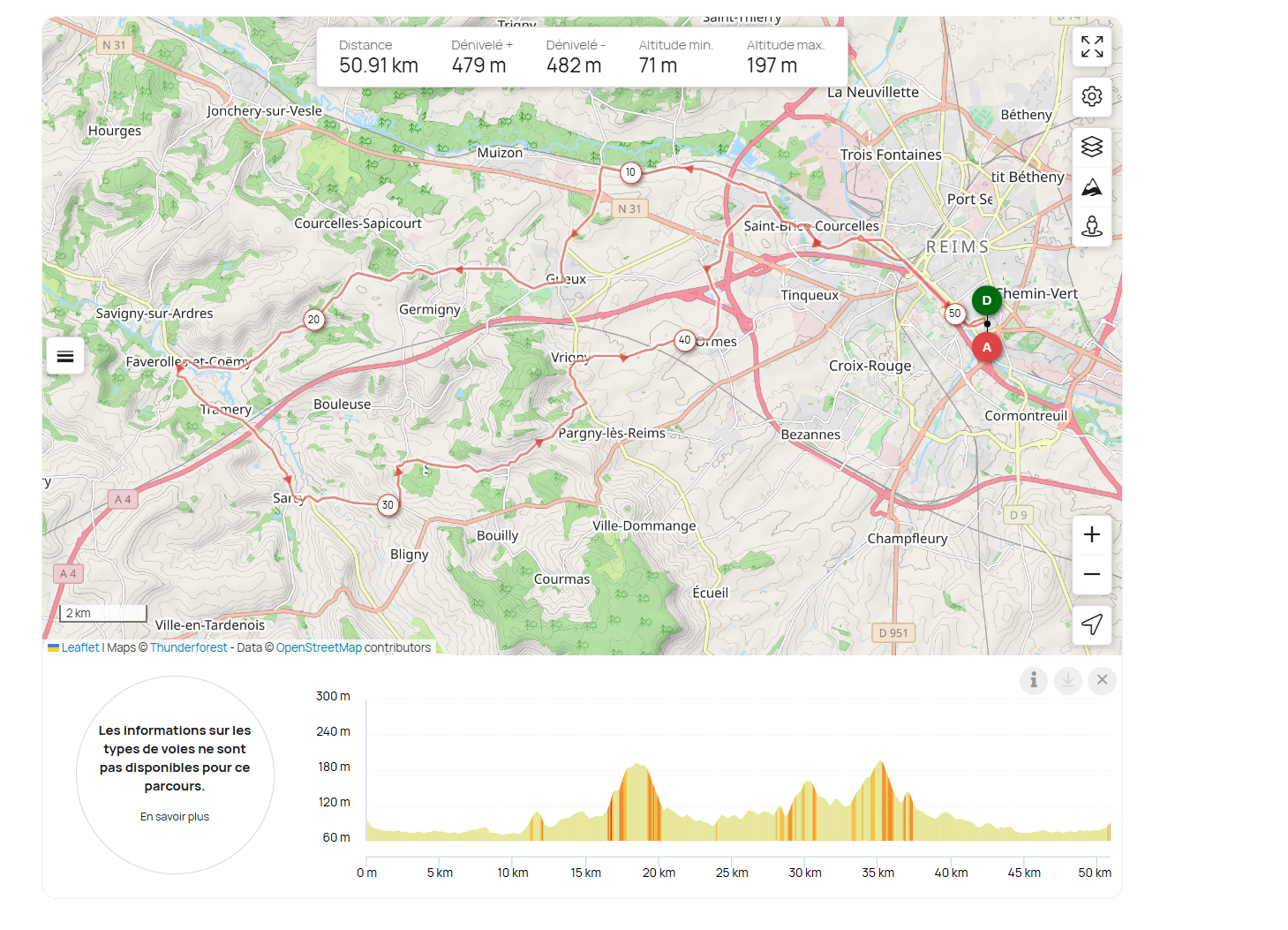
Task: Open OpenStreetMap contributors link
Action: (x=319, y=647)
